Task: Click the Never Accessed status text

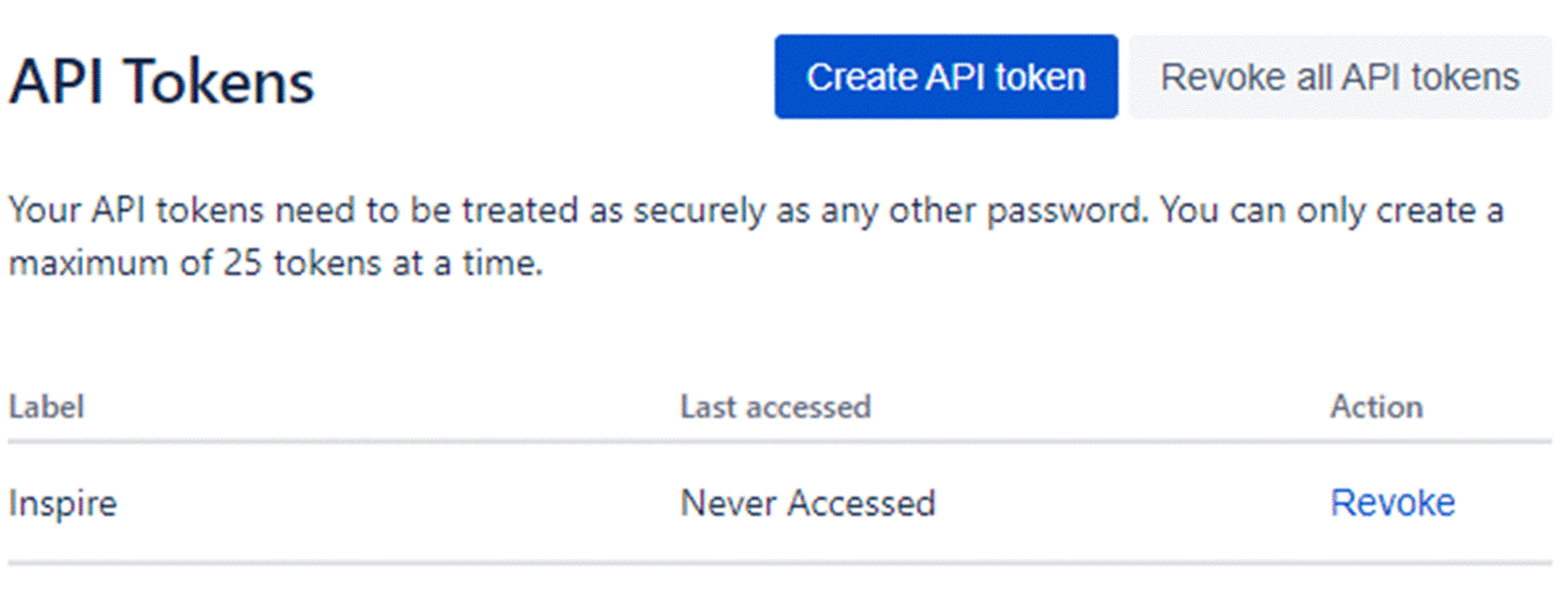Action: pyautogui.click(x=808, y=503)
